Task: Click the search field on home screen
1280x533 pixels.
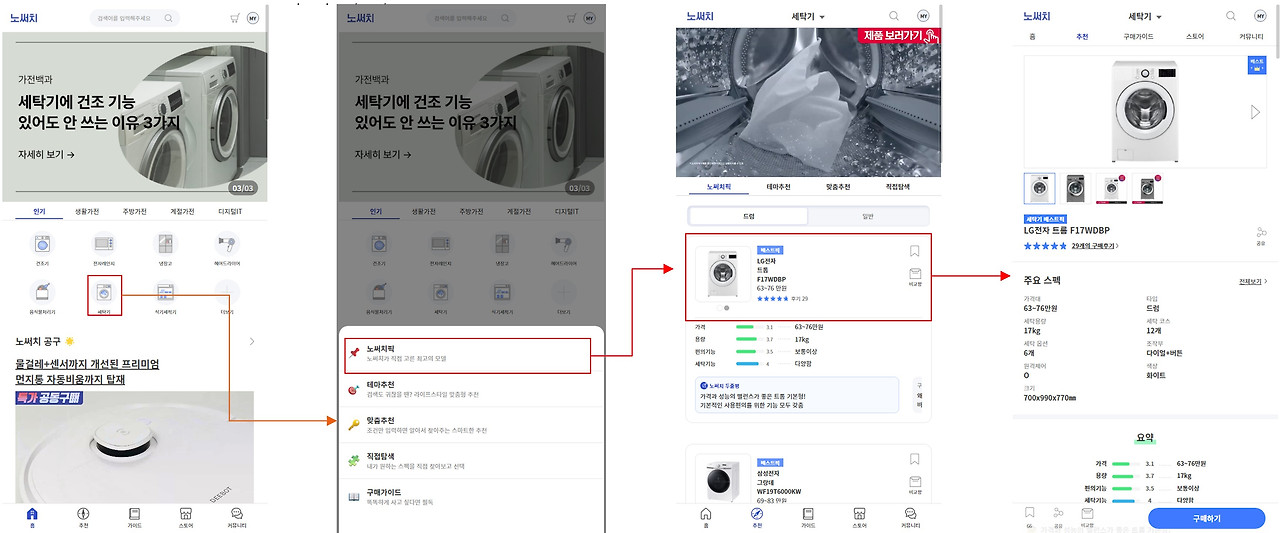Action: 135,18
